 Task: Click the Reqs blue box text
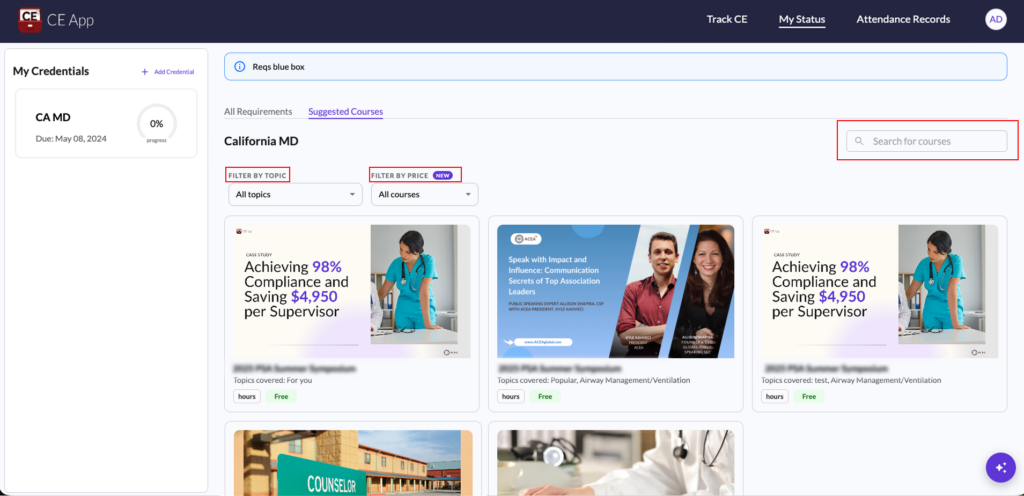click(x=278, y=67)
